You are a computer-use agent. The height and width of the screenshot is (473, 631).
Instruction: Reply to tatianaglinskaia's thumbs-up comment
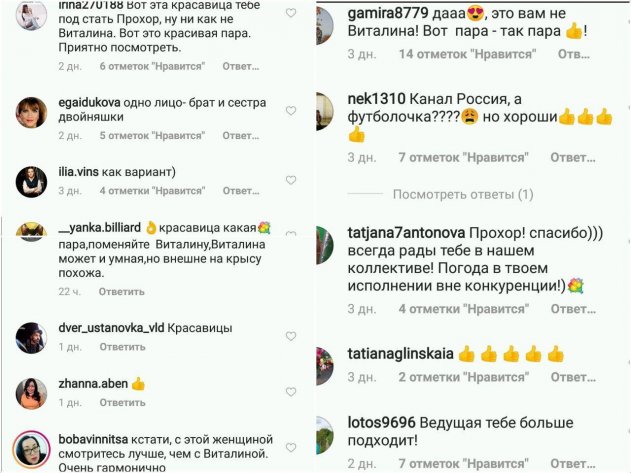[573, 377]
